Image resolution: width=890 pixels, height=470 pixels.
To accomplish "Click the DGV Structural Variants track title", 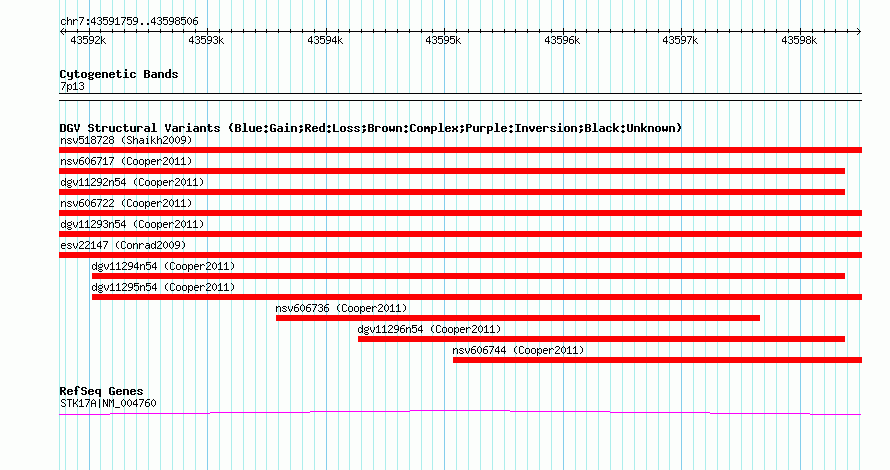I will point(371,128).
